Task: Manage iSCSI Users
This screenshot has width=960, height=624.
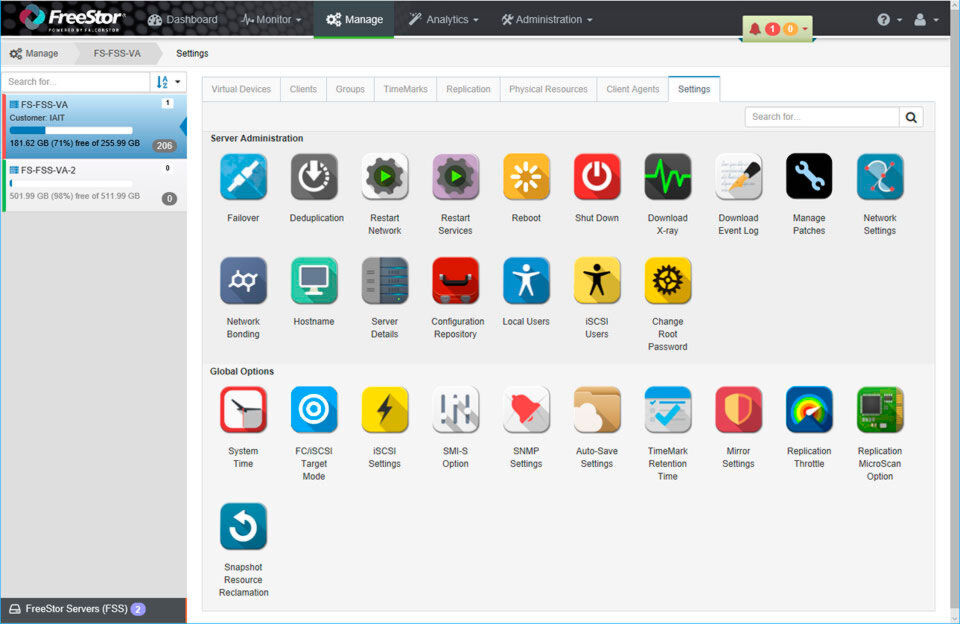Action: point(597,280)
